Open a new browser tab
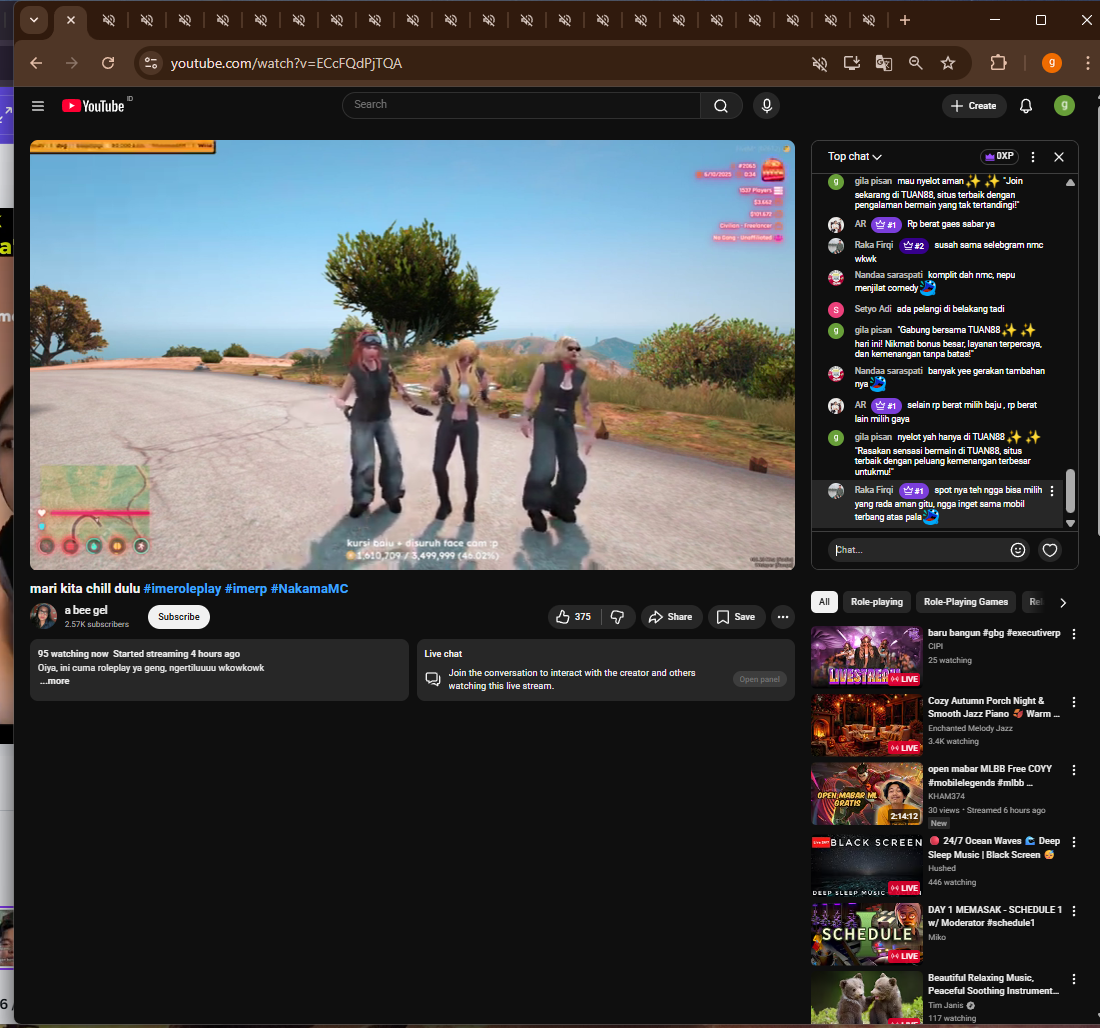 point(905,20)
